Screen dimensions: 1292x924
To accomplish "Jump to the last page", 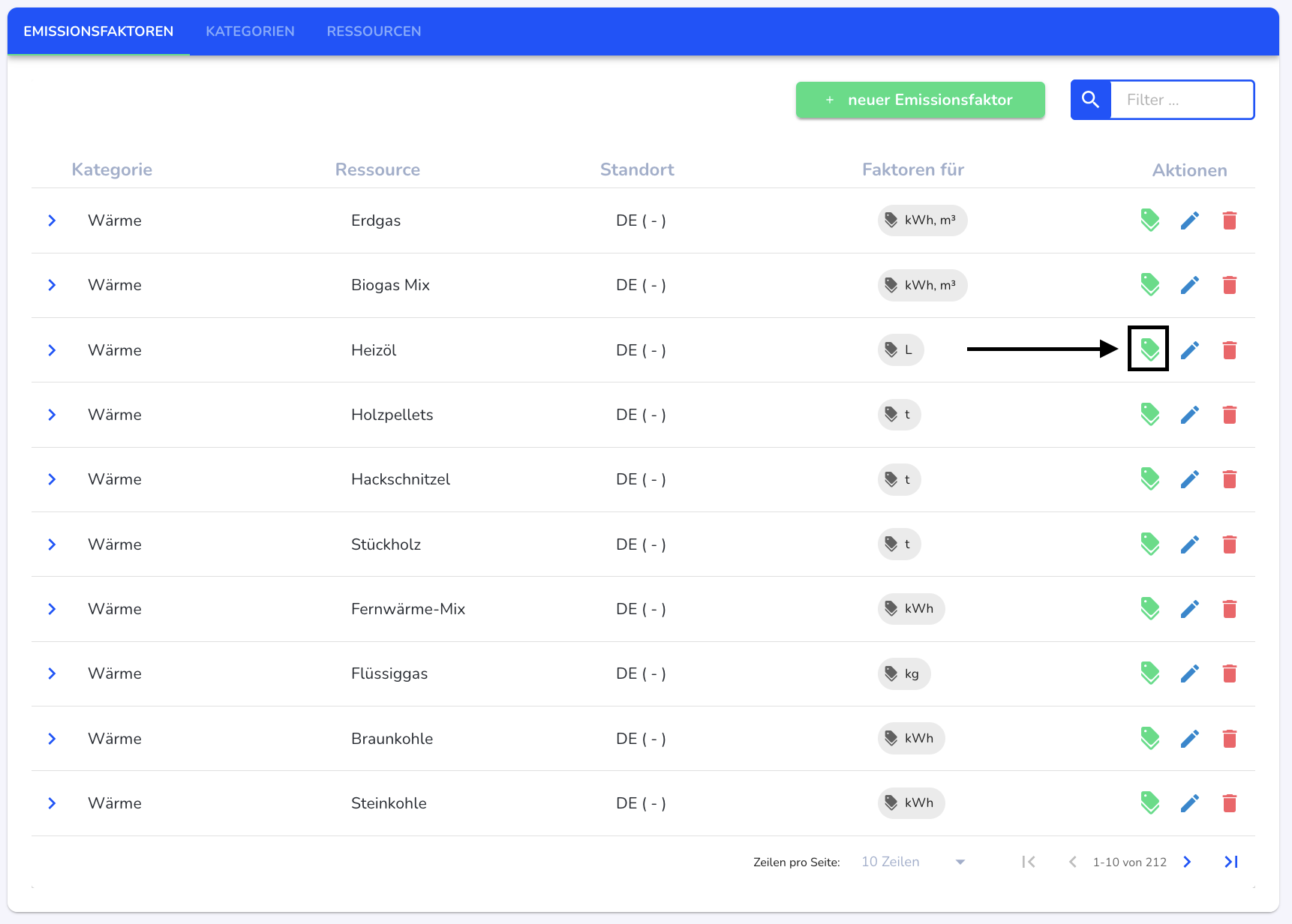I will pyautogui.click(x=1230, y=862).
